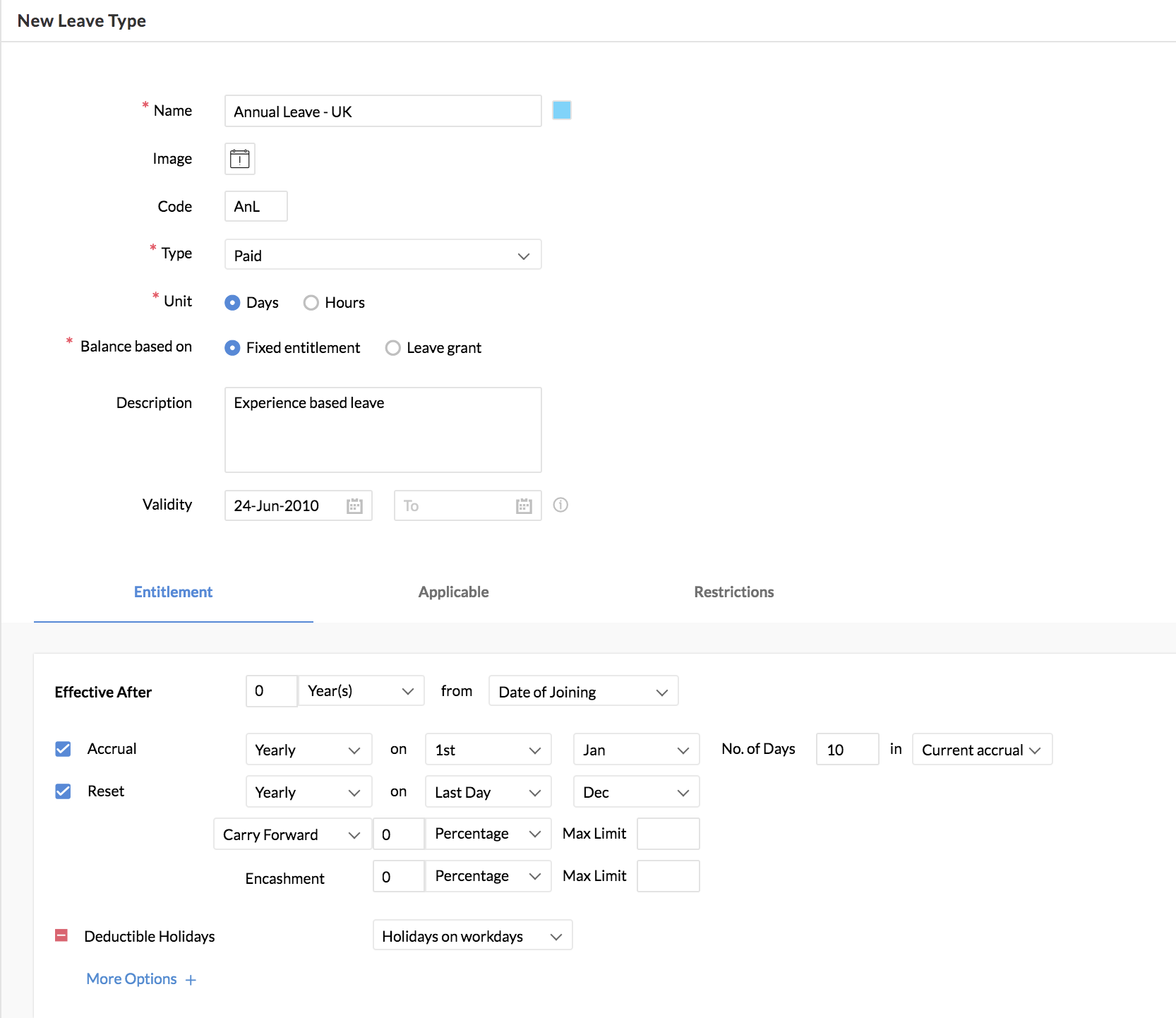Click the More Options link
1176x1018 pixels.
132,979
